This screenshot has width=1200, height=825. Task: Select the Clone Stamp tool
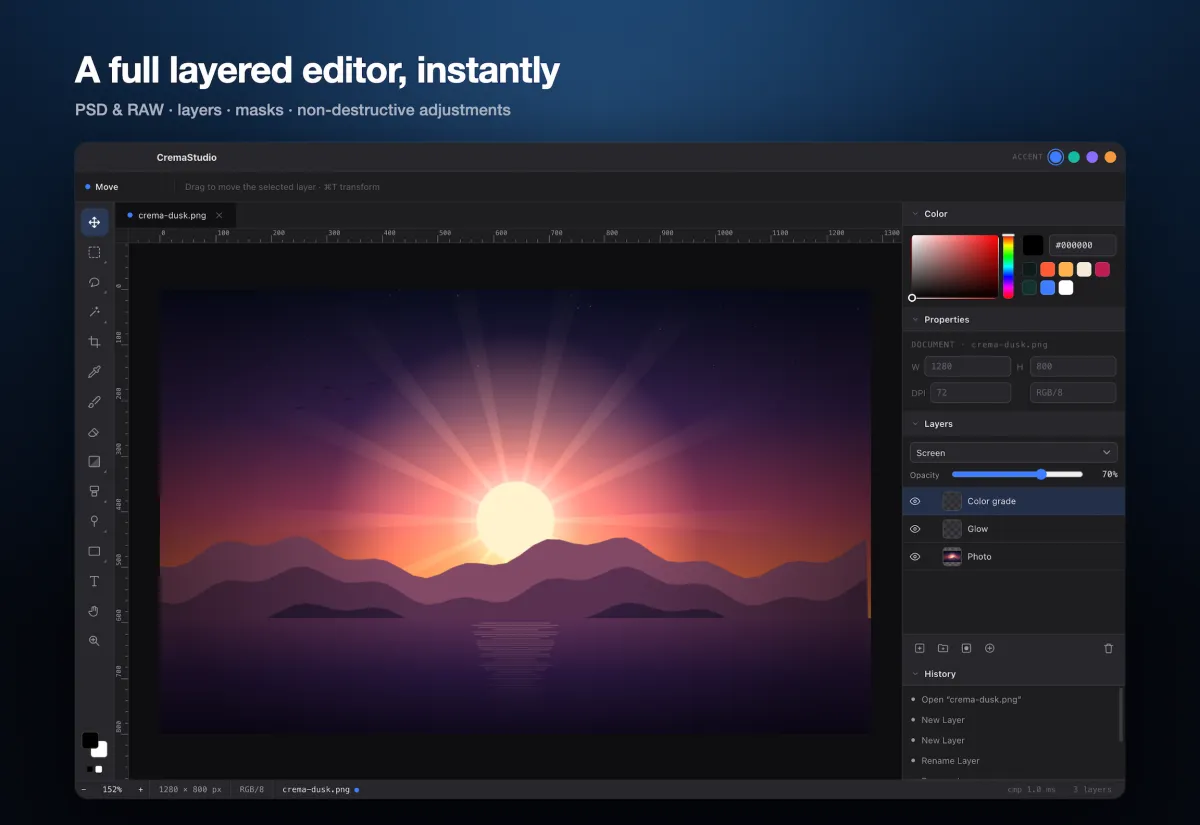point(94,491)
